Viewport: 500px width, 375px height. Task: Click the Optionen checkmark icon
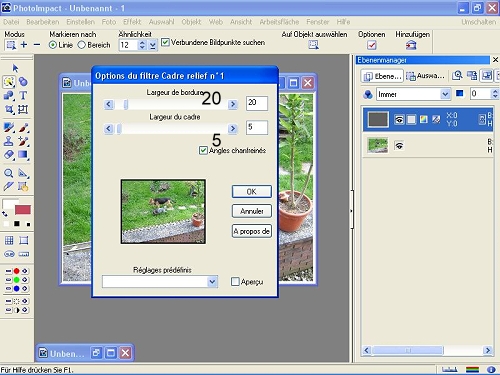(x=371, y=45)
